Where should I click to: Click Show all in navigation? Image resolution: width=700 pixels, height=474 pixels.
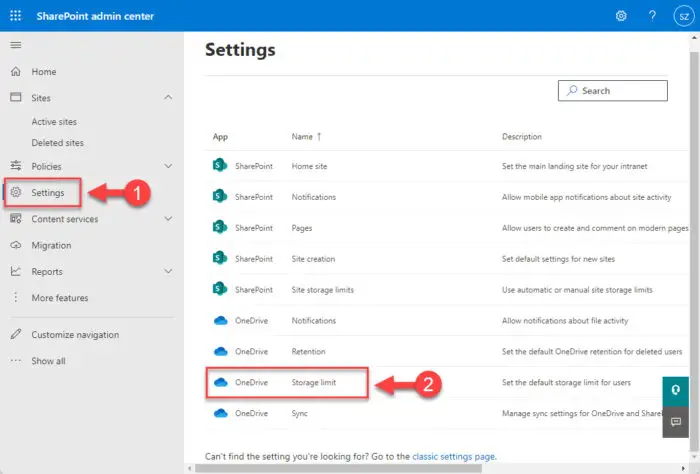click(48, 361)
